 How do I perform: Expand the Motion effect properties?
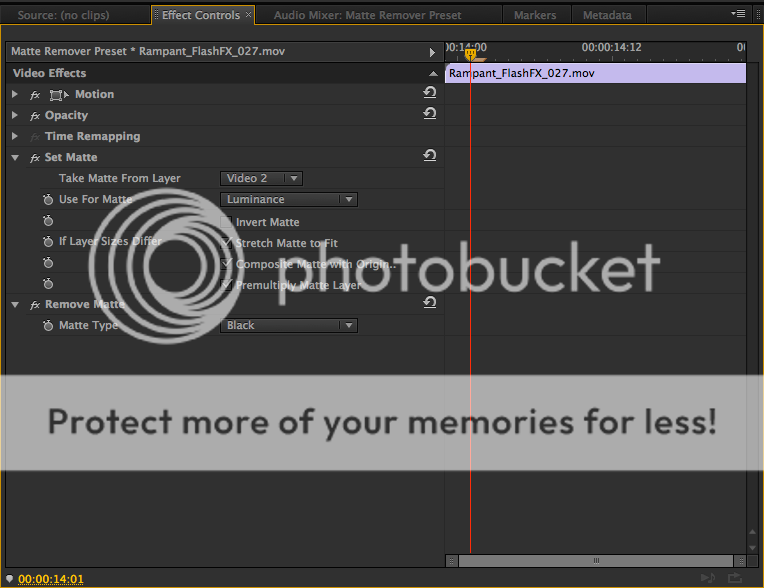click(x=15, y=94)
